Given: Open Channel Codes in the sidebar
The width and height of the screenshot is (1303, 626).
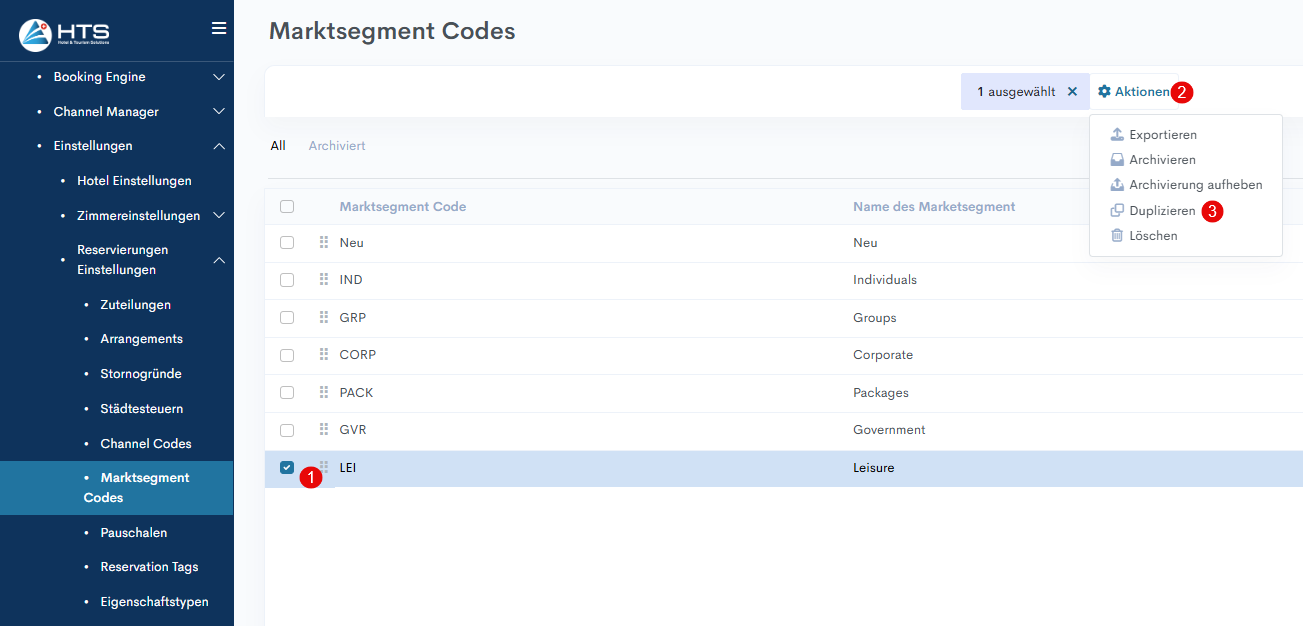Looking at the screenshot, I should tap(146, 444).
